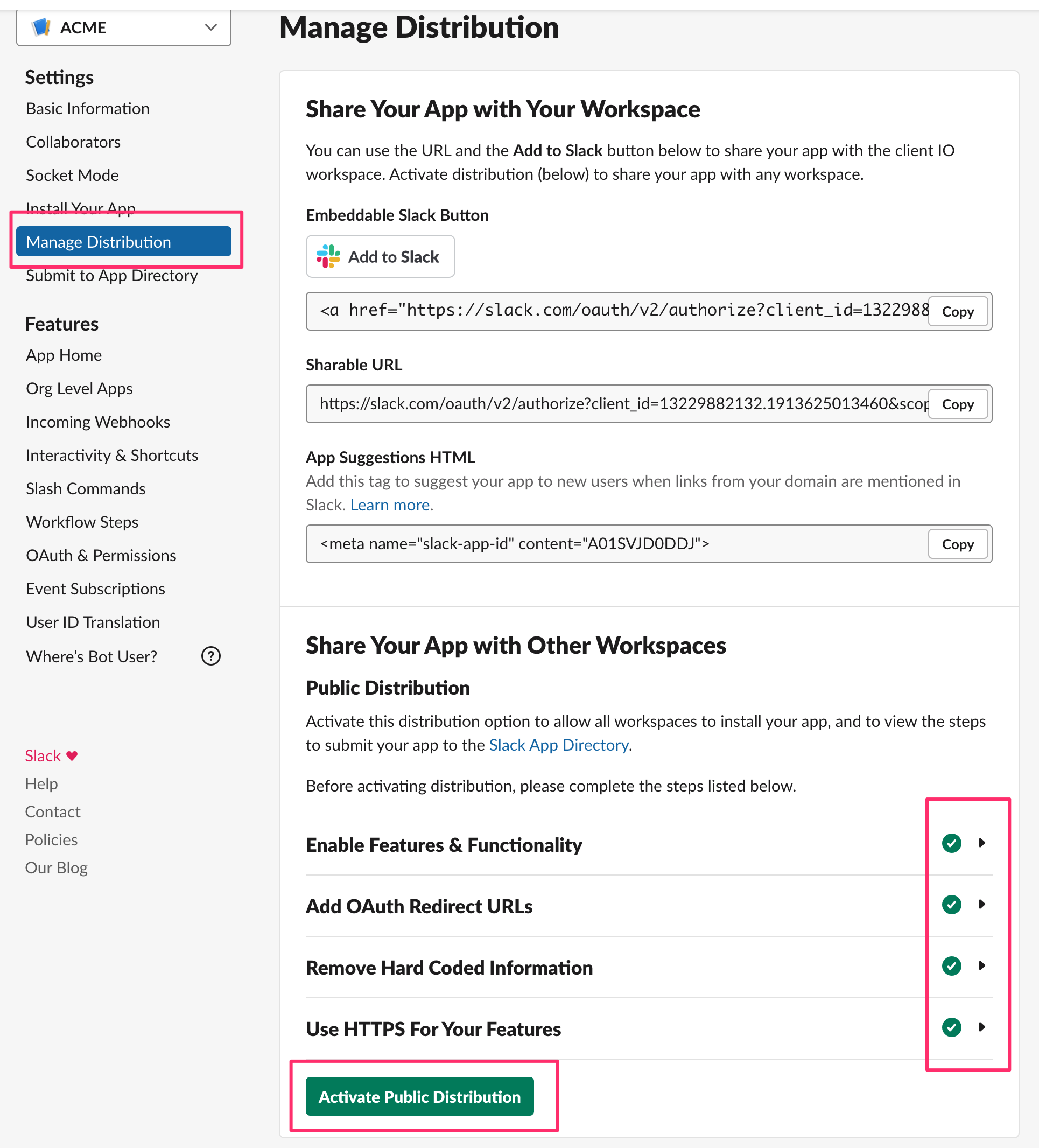Viewport: 1039px width, 1148px height.
Task: Click Activate Public Distribution button
Action: pyautogui.click(x=419, y=1097)
